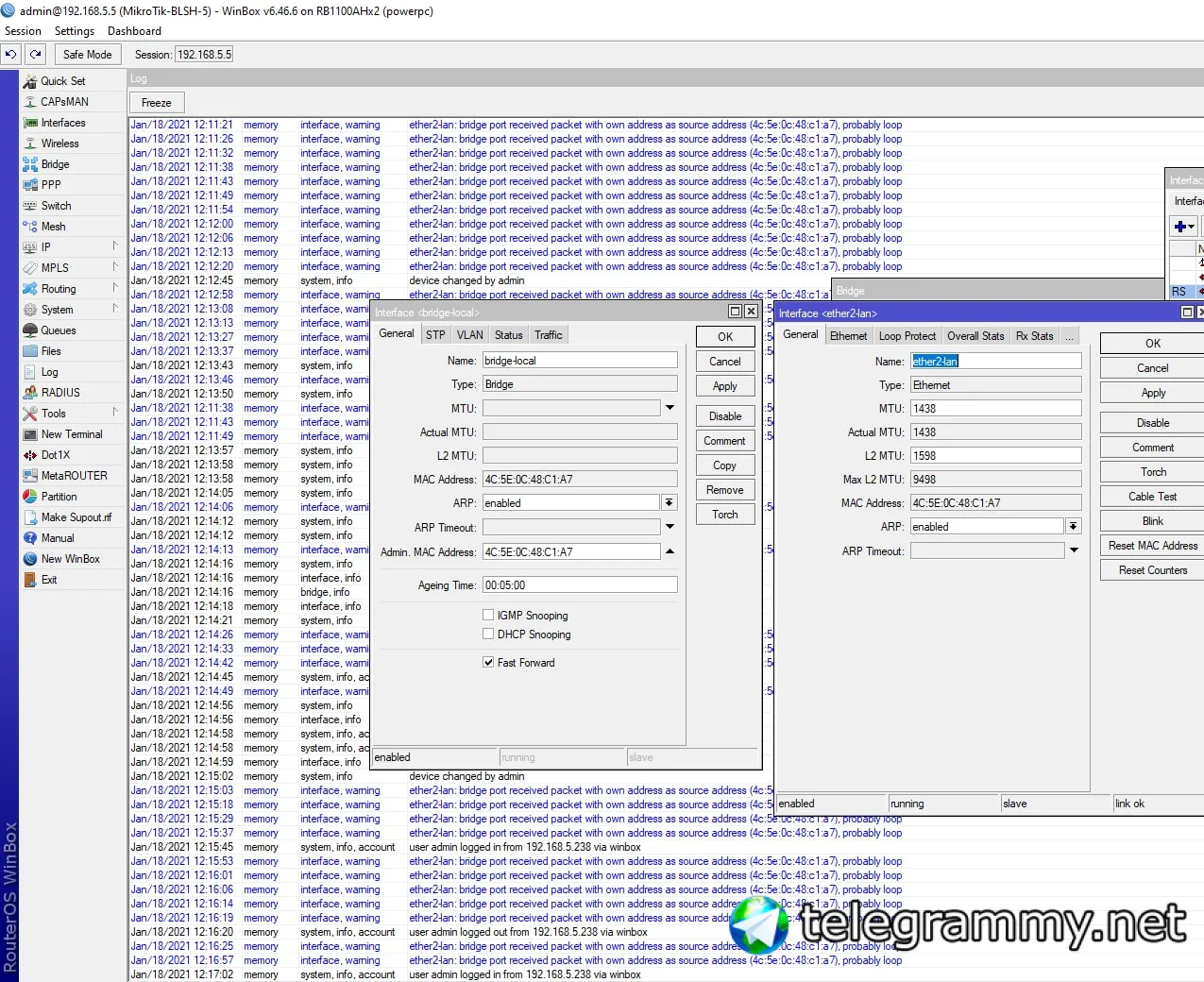The width and height of the screenshot is (1204, 982).
Task: Click Disable in bridge-local dialog
Action: click(725, 416)
